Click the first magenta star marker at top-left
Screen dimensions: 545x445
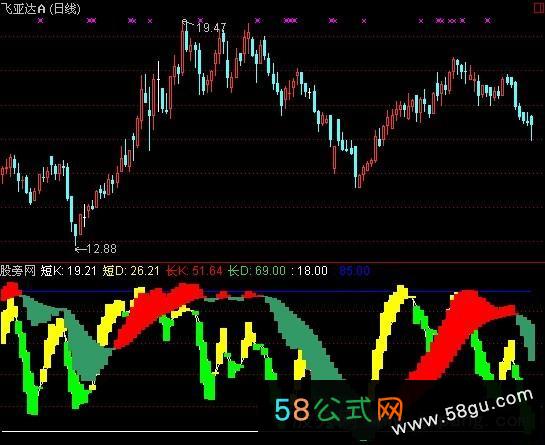[x=41, y=21]
